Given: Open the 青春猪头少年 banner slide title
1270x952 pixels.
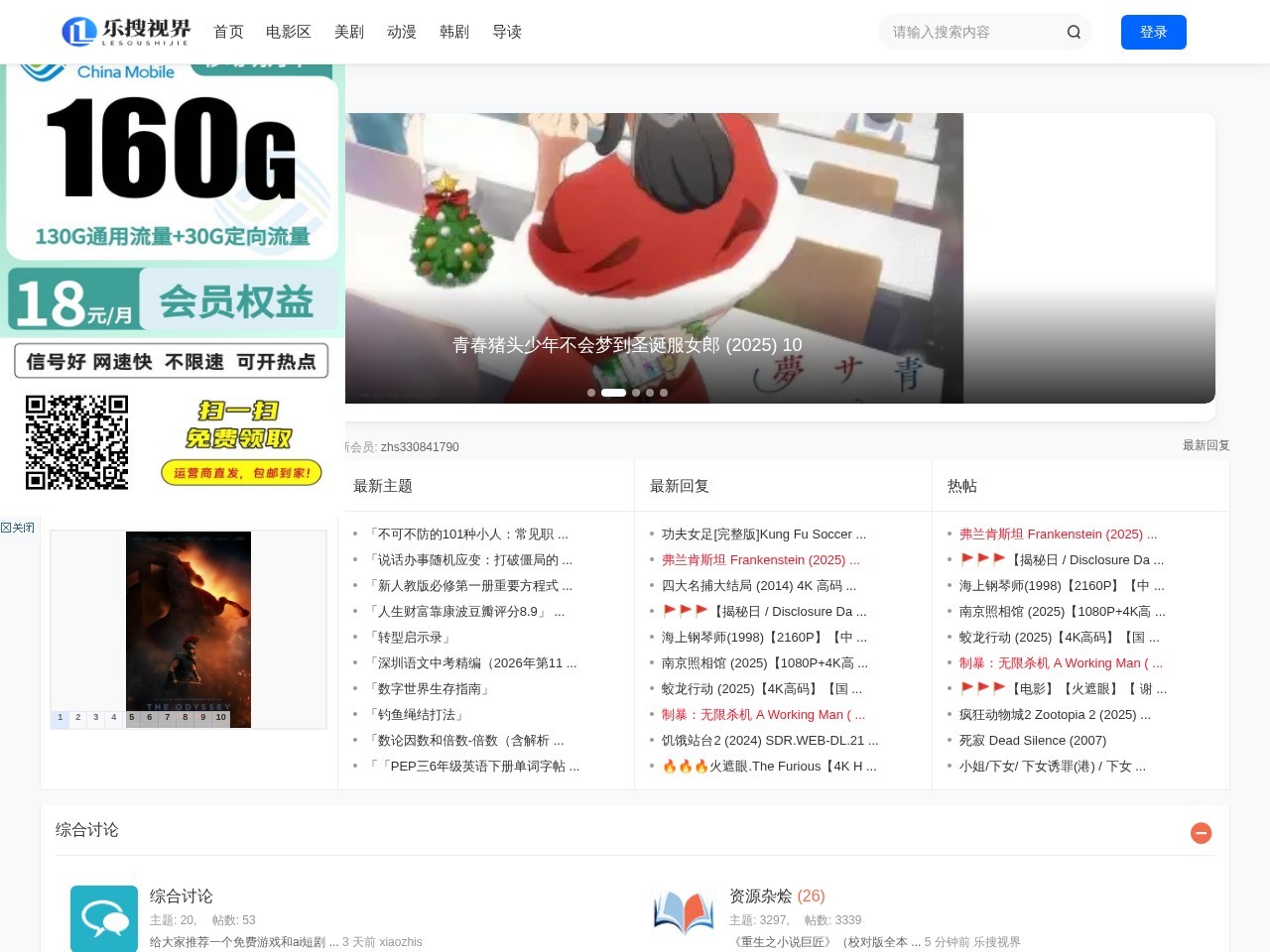Looking at the screenshot, I should (x=627, y=345).
